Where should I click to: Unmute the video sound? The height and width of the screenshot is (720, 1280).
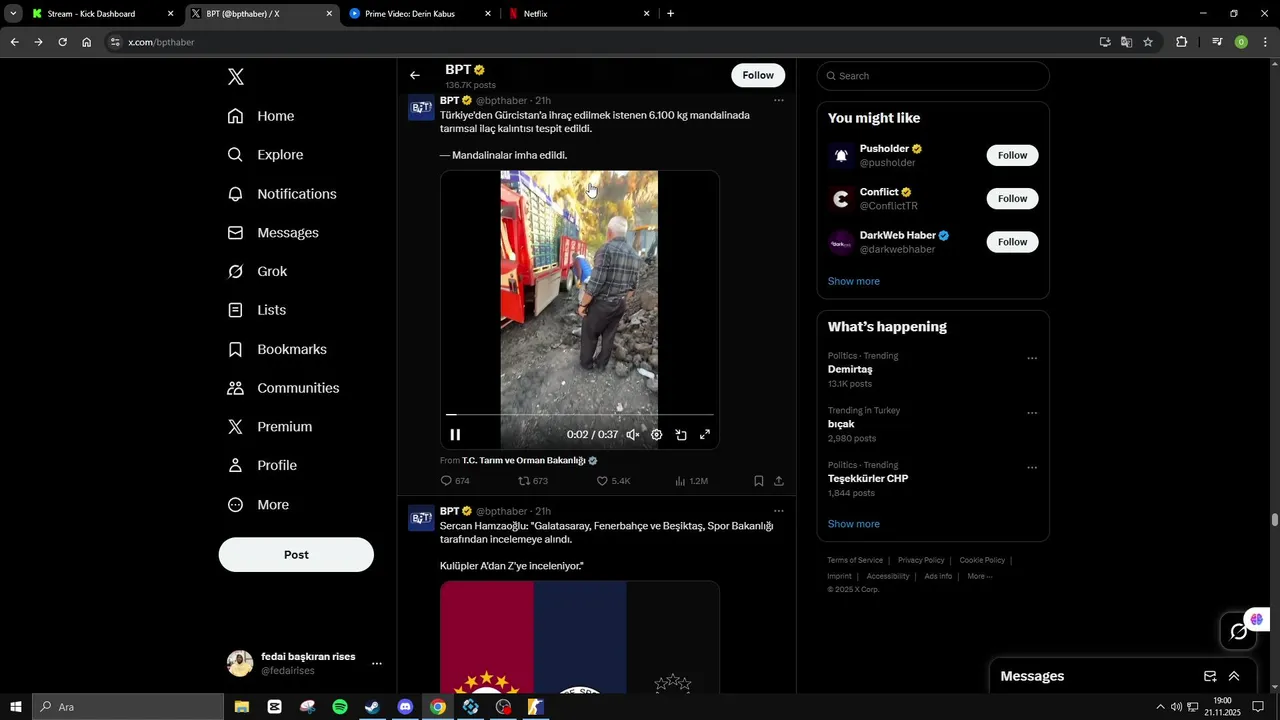tap(633, 435)
